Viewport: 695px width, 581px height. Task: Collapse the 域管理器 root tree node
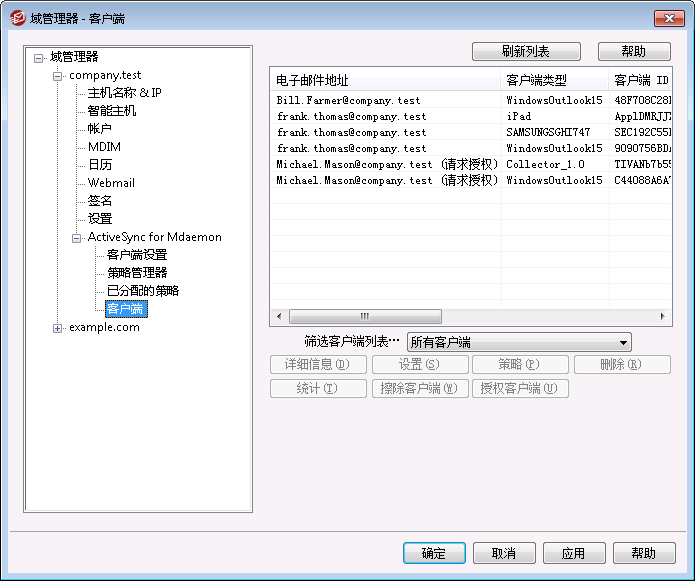point(39,58)
